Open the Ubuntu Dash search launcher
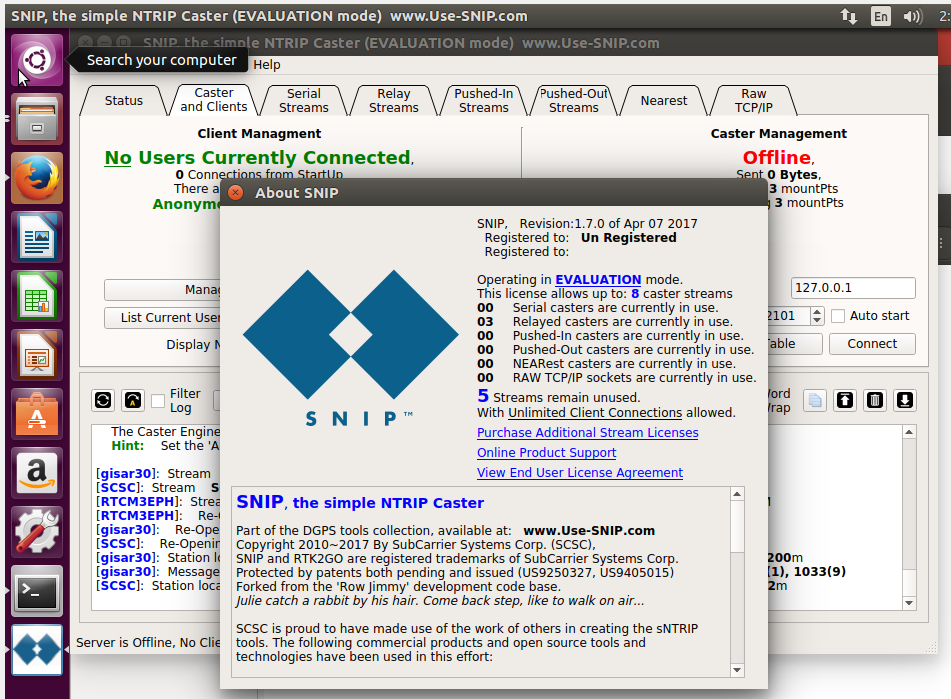951x699 pixels. [x=36, y=60]
